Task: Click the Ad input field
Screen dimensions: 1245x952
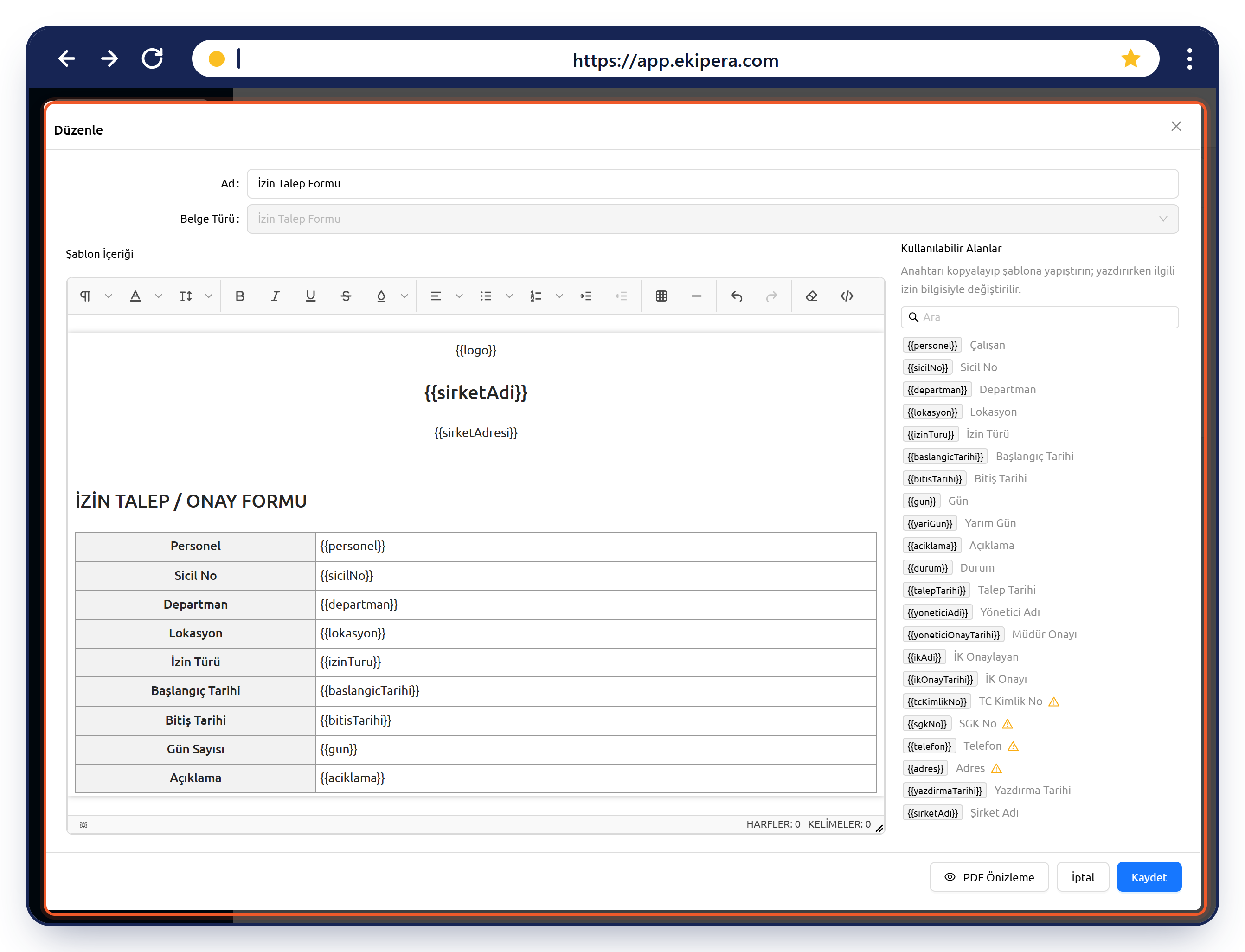Action: point(712,184)
